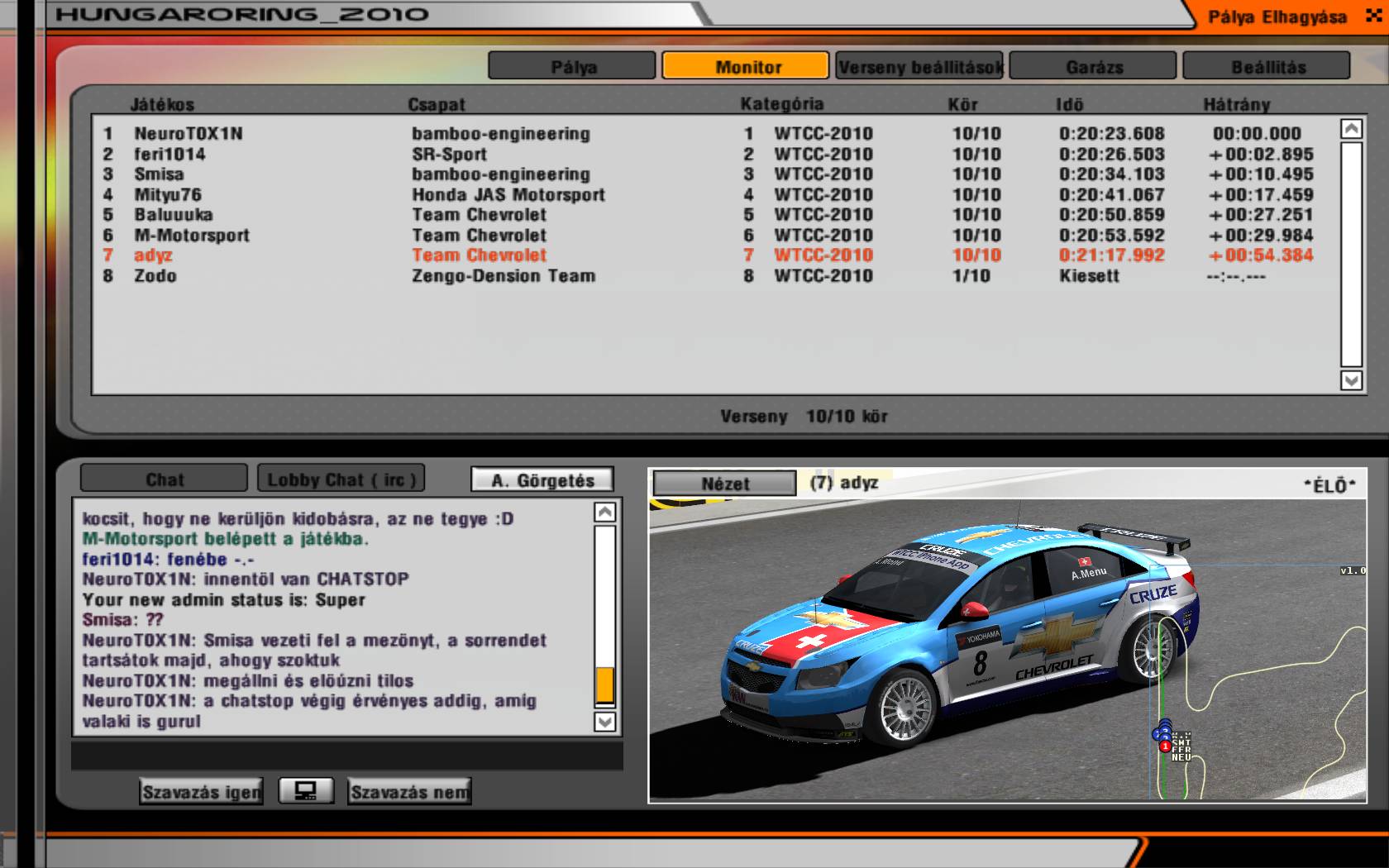Image resolution: width=1389 pixels, height=868 pixels.
Task: Go to the Garázs tab
Action: coord(1093,66)
